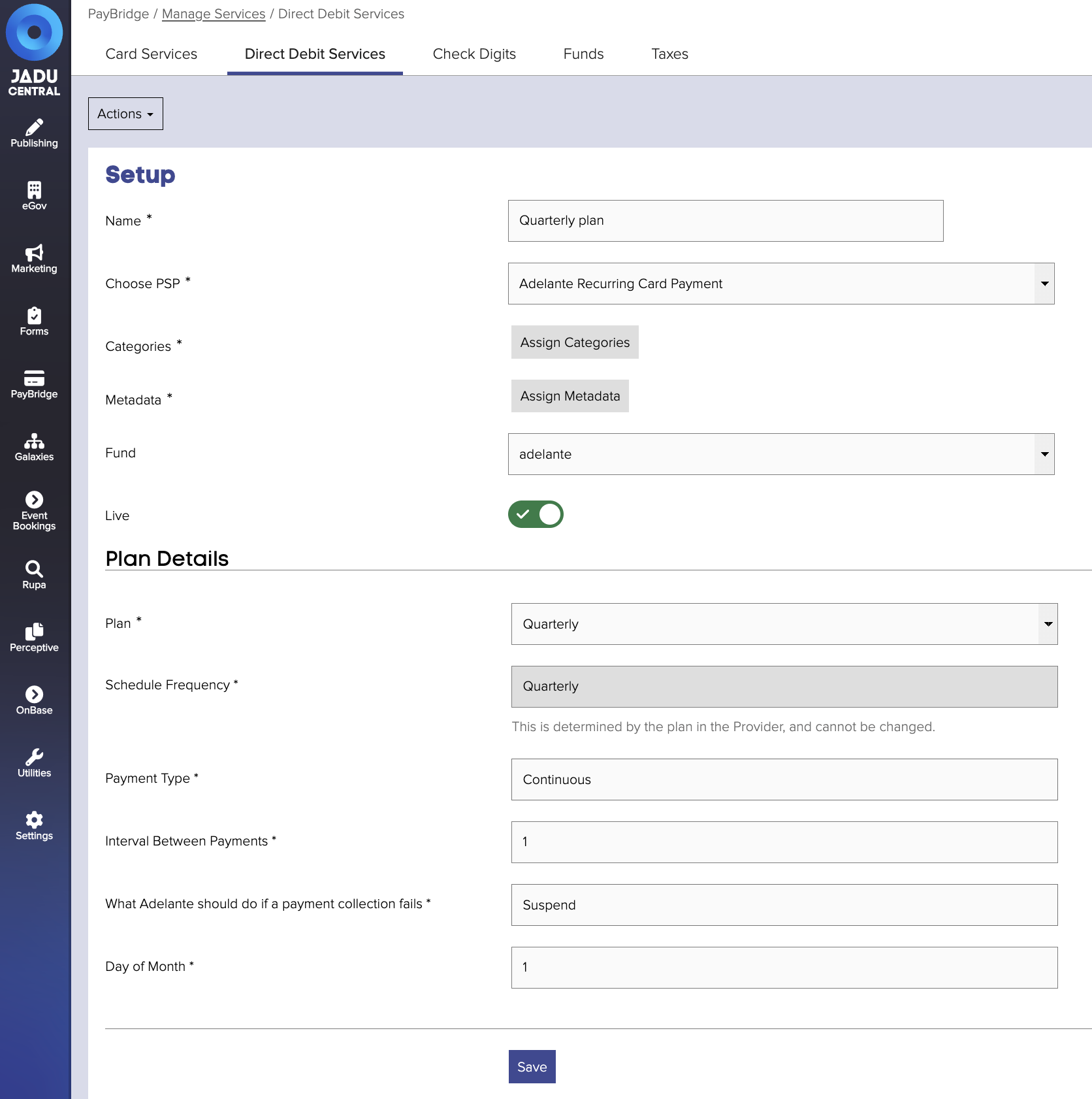Follow the Manage Services breadcrumb link

click(214, 14)
